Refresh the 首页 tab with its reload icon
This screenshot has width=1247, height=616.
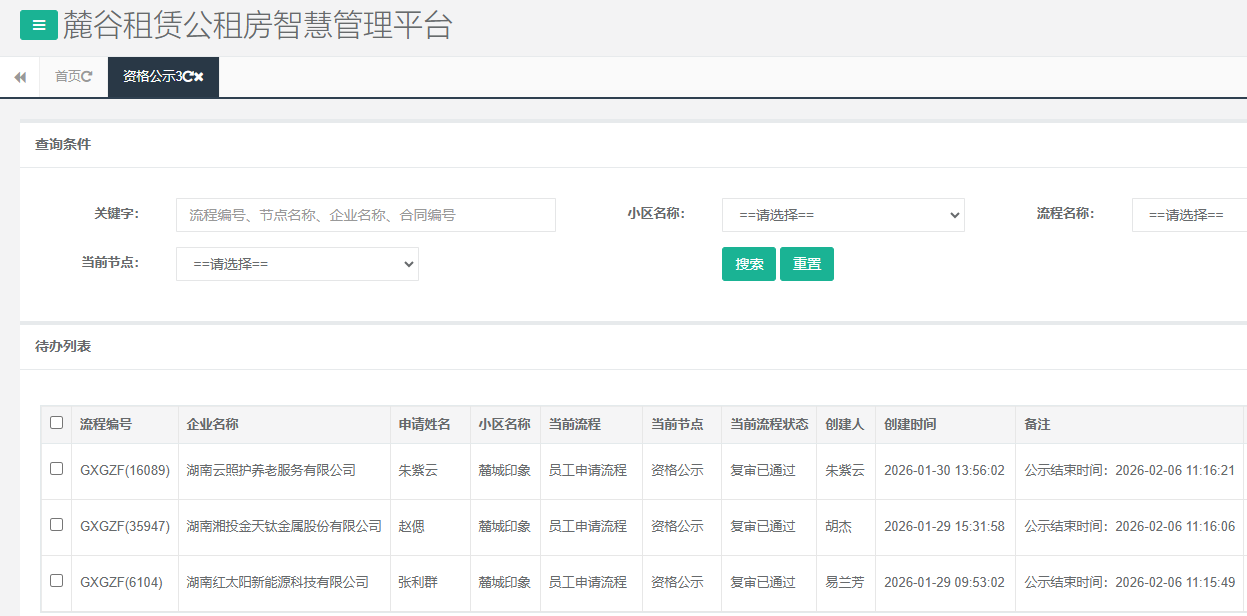[x=87, y=77]
